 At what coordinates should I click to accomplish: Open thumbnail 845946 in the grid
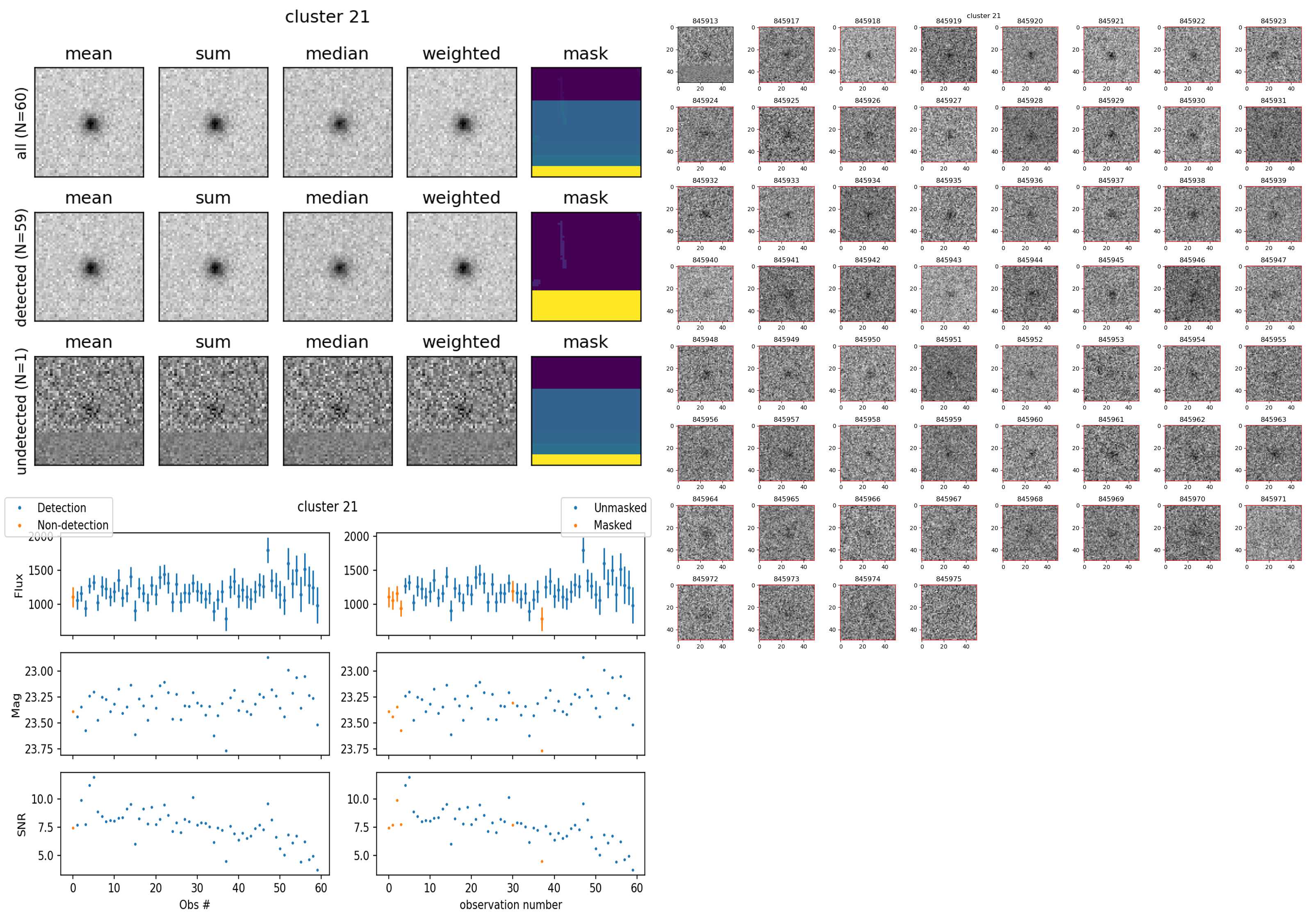1192,294
